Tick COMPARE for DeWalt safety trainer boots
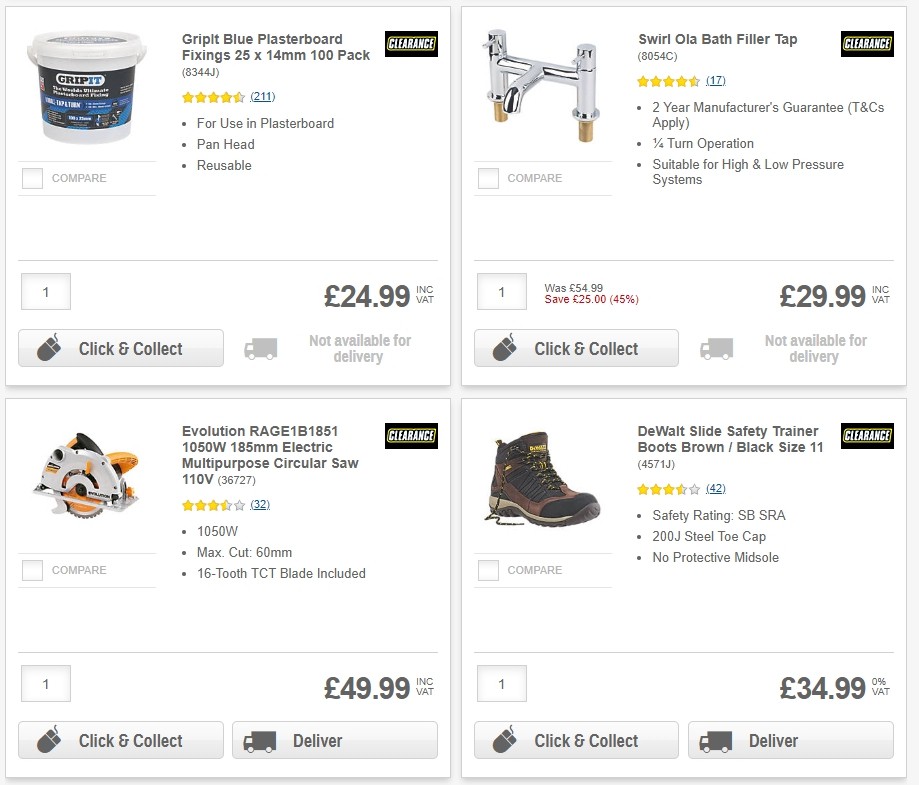Viewport: 919px width, 785px height. pos(488,570)
